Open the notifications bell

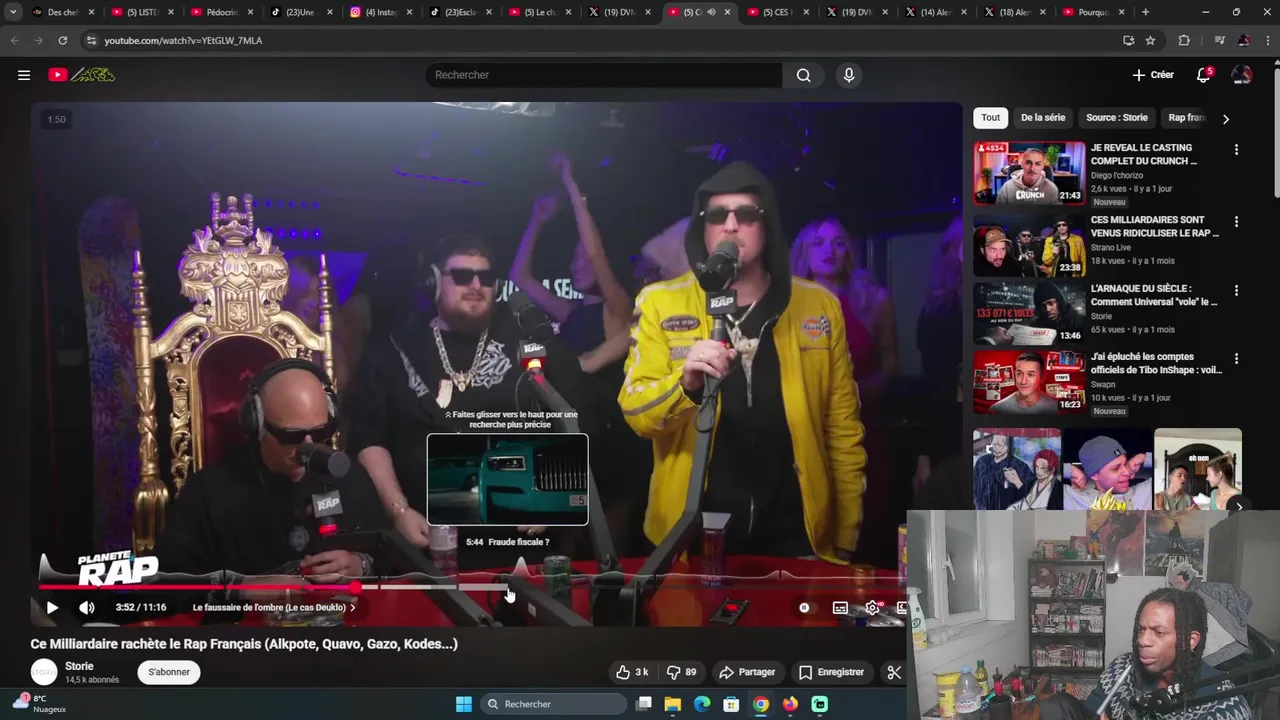point(1203,75)
